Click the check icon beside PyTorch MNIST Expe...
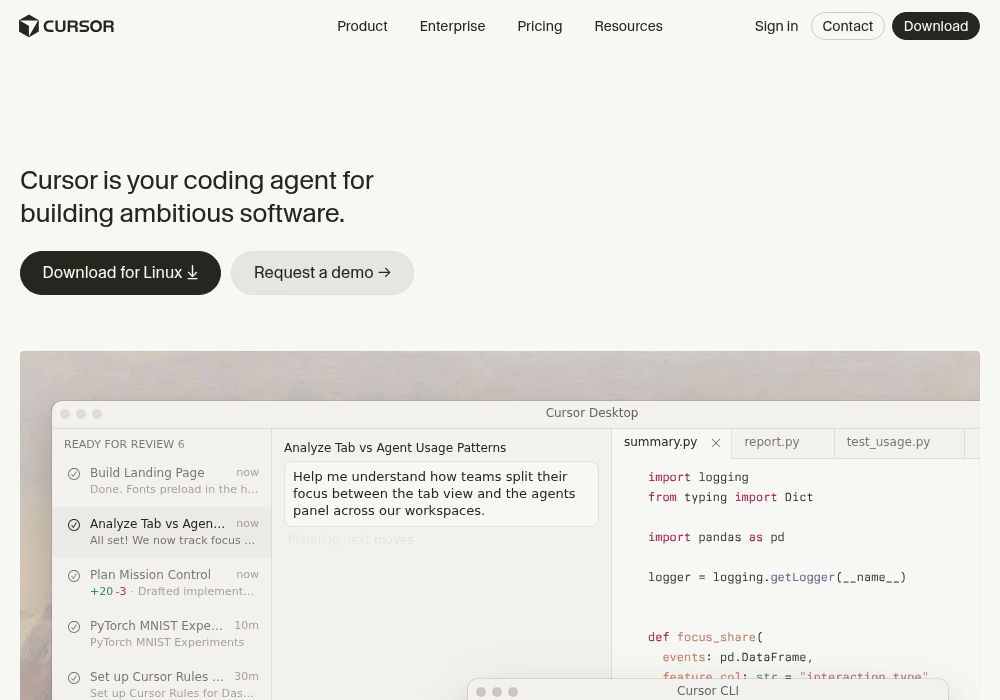Image resolution: width=1000 pixels, height=700 pixels. (x=74, y=627)
